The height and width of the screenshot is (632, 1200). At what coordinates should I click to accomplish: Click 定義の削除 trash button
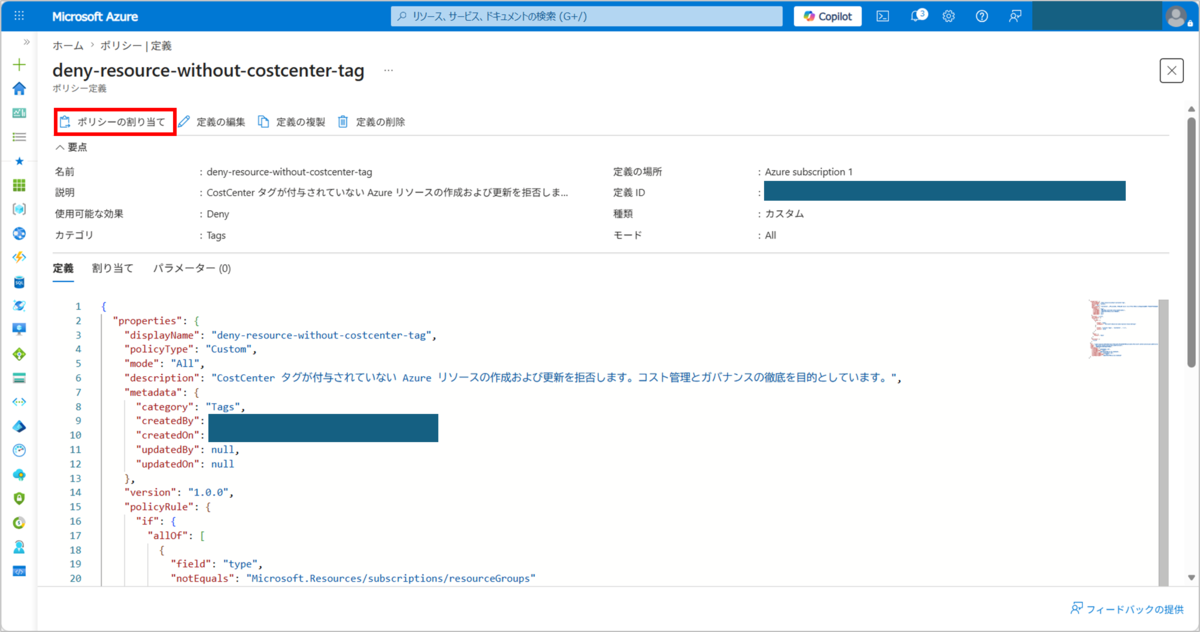coord(371,122)
